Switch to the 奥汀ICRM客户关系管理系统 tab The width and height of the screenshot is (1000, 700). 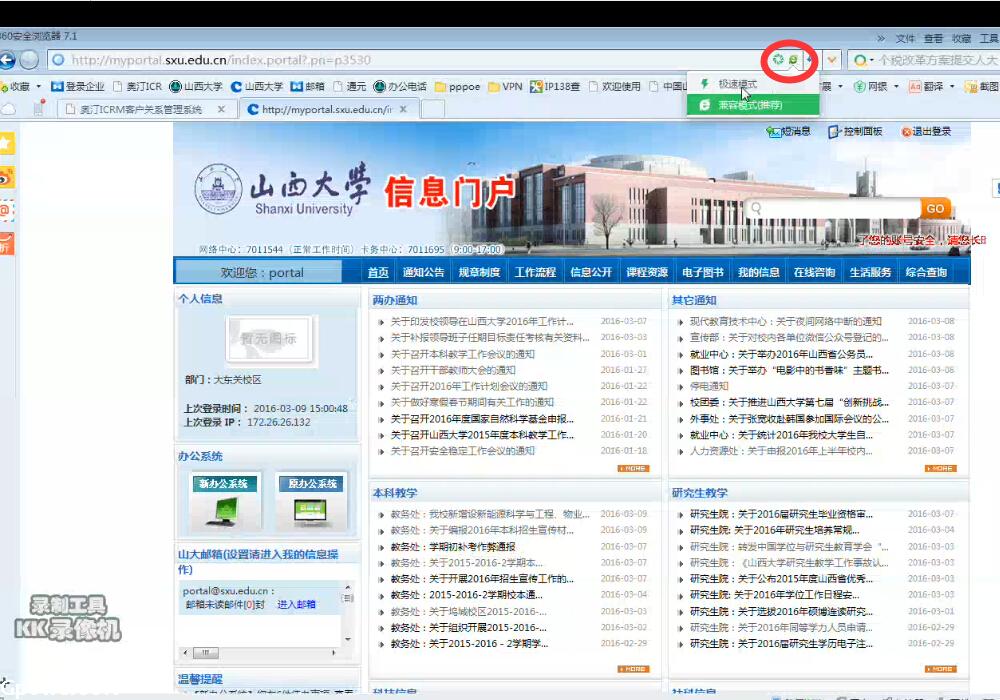coord(140,109)
